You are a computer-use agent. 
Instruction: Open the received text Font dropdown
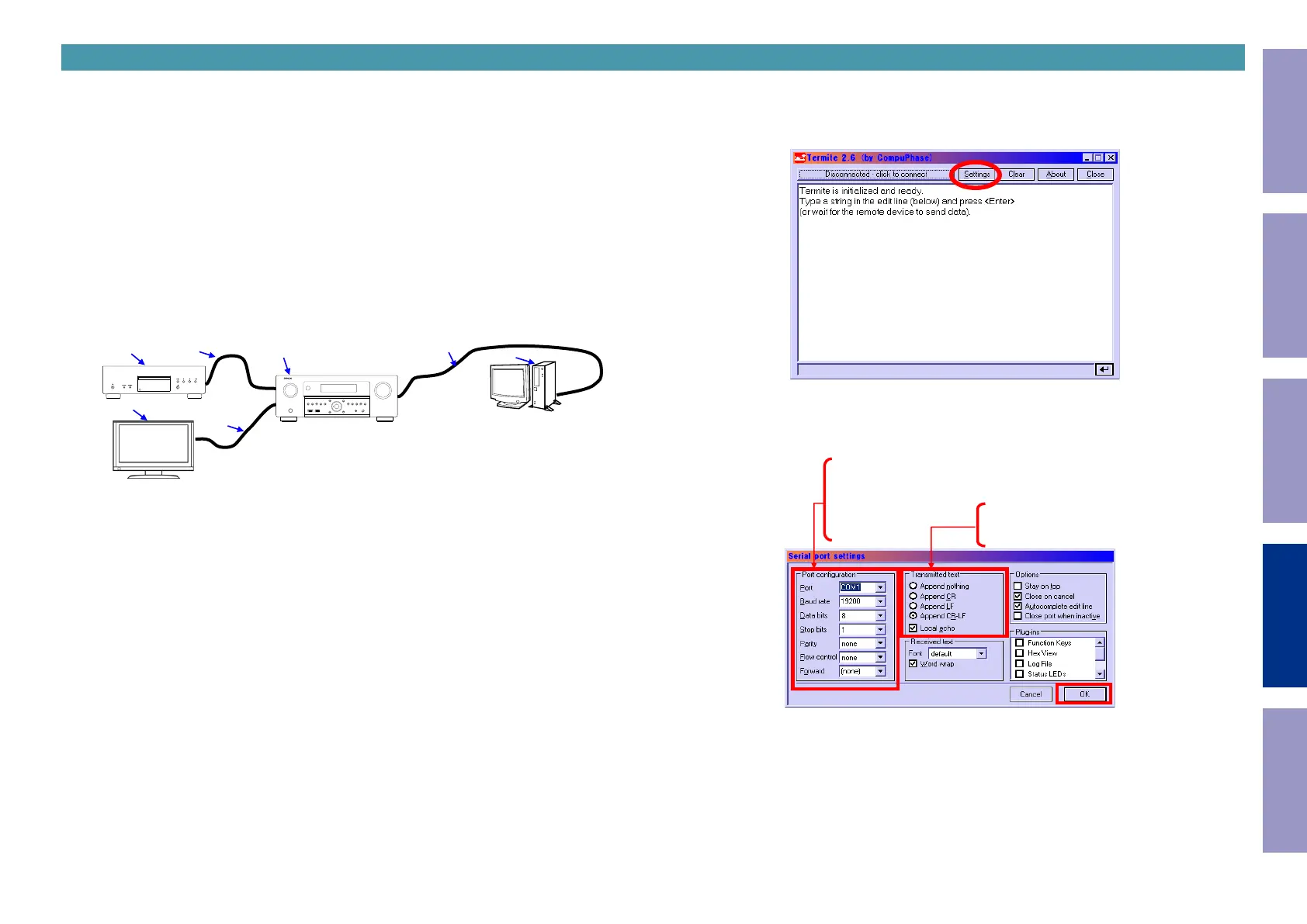958,653
